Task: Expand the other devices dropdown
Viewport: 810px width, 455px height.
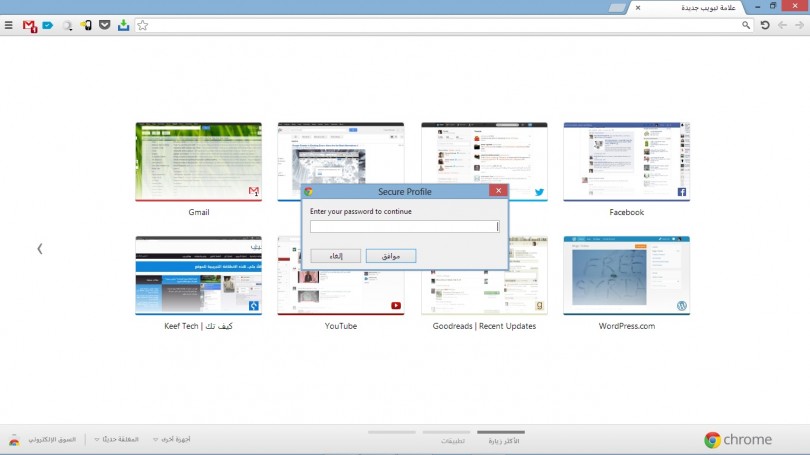Action: (x=172, y=440)
